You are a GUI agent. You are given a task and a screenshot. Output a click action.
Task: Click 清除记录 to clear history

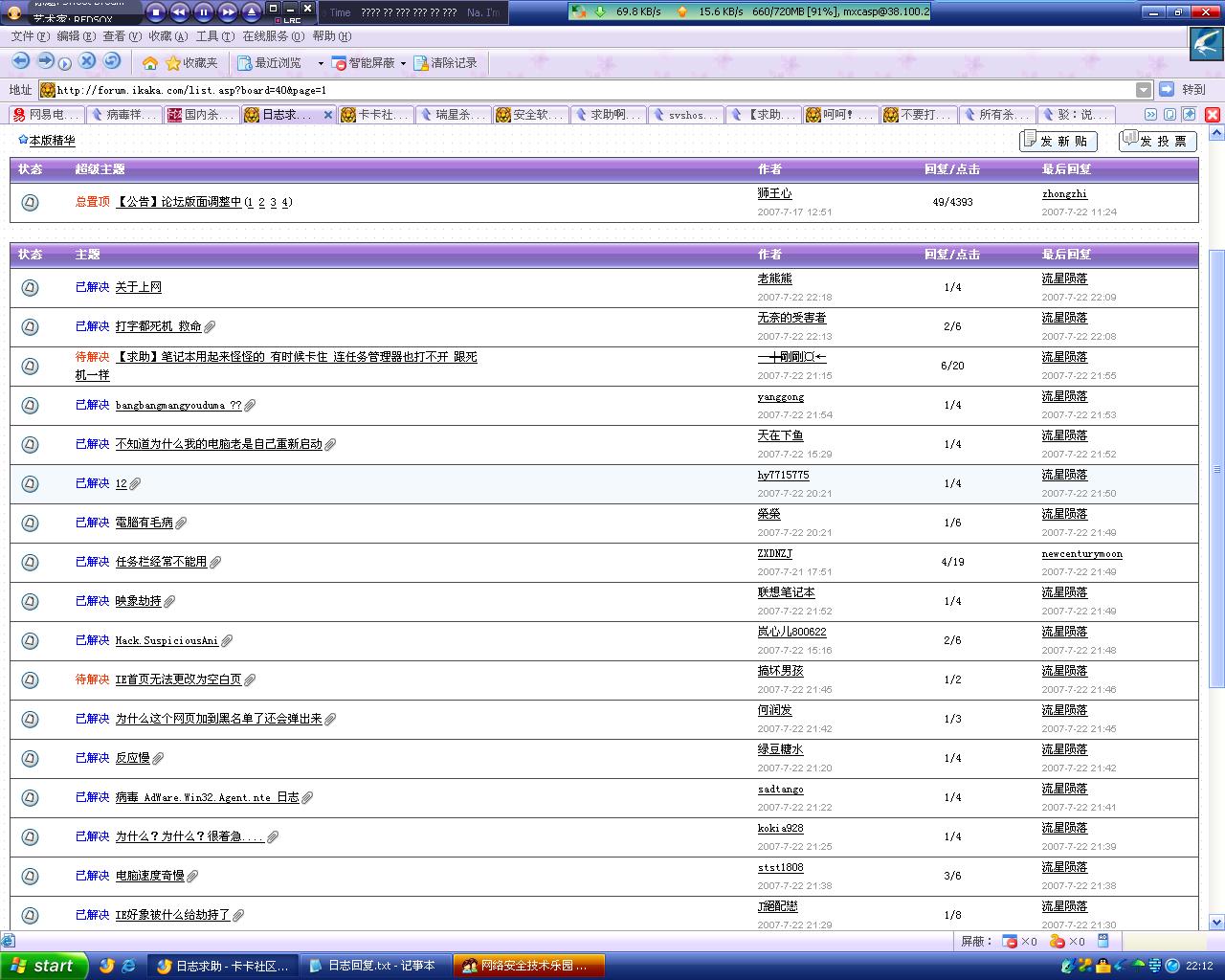445,63
